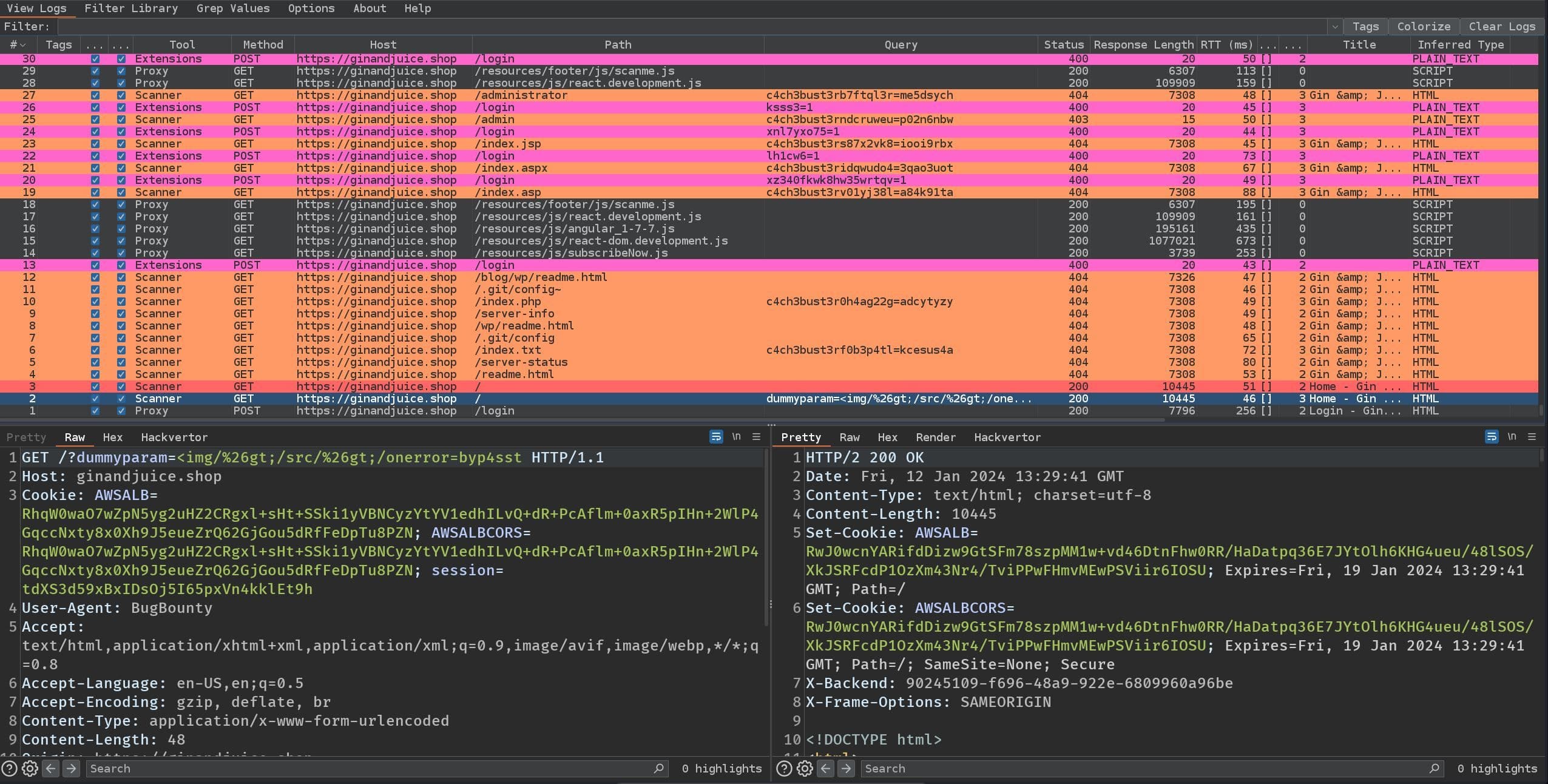This screenshot has width=1548, height=784.
Task: Open search settings gear in request search bar
Action: coord(30,768)
